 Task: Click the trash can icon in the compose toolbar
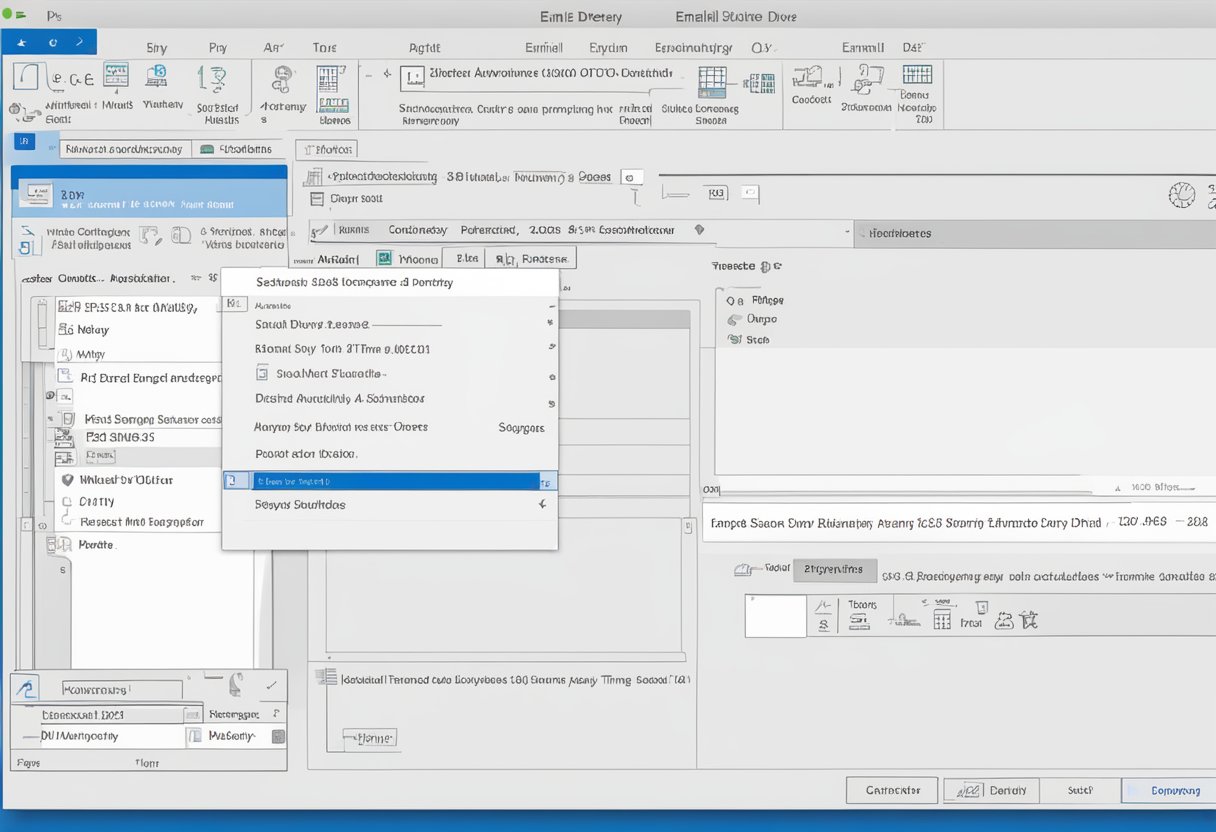coord(983,608)
